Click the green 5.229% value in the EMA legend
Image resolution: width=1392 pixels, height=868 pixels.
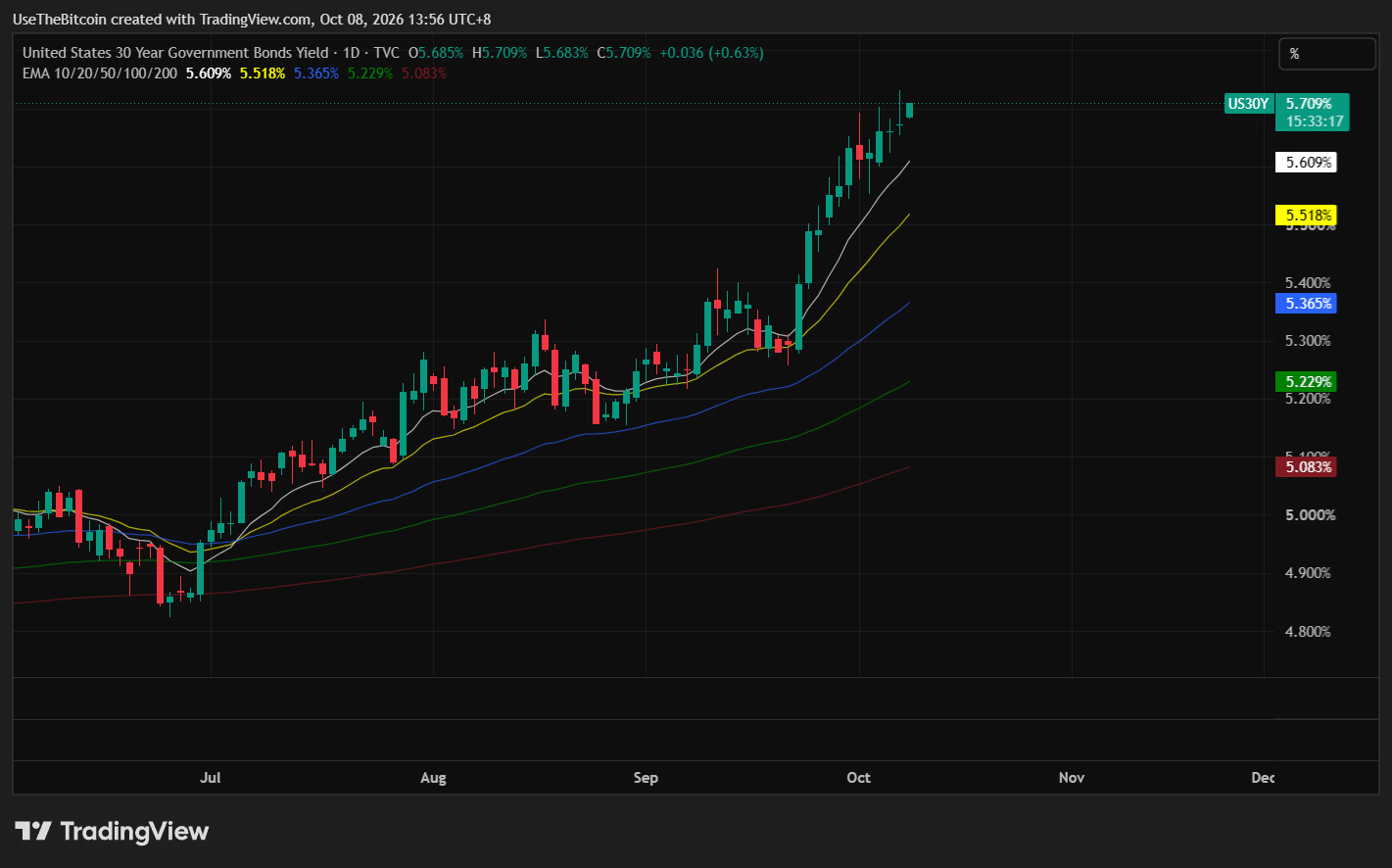coord(370,73)
